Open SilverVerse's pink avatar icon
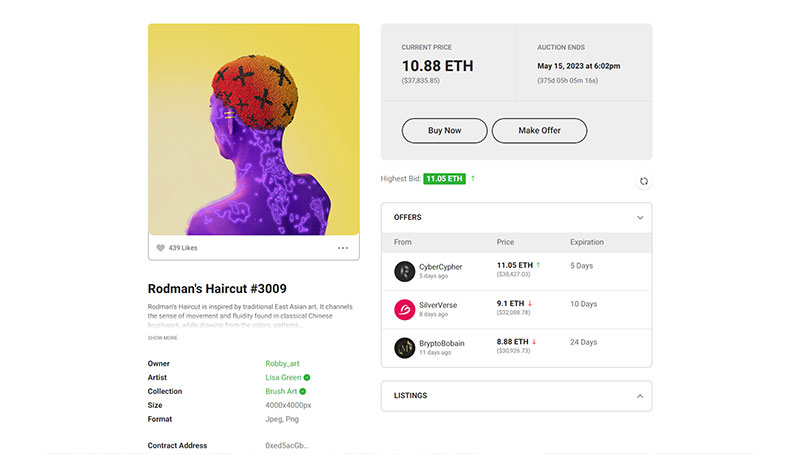 [x=405, y=310]
